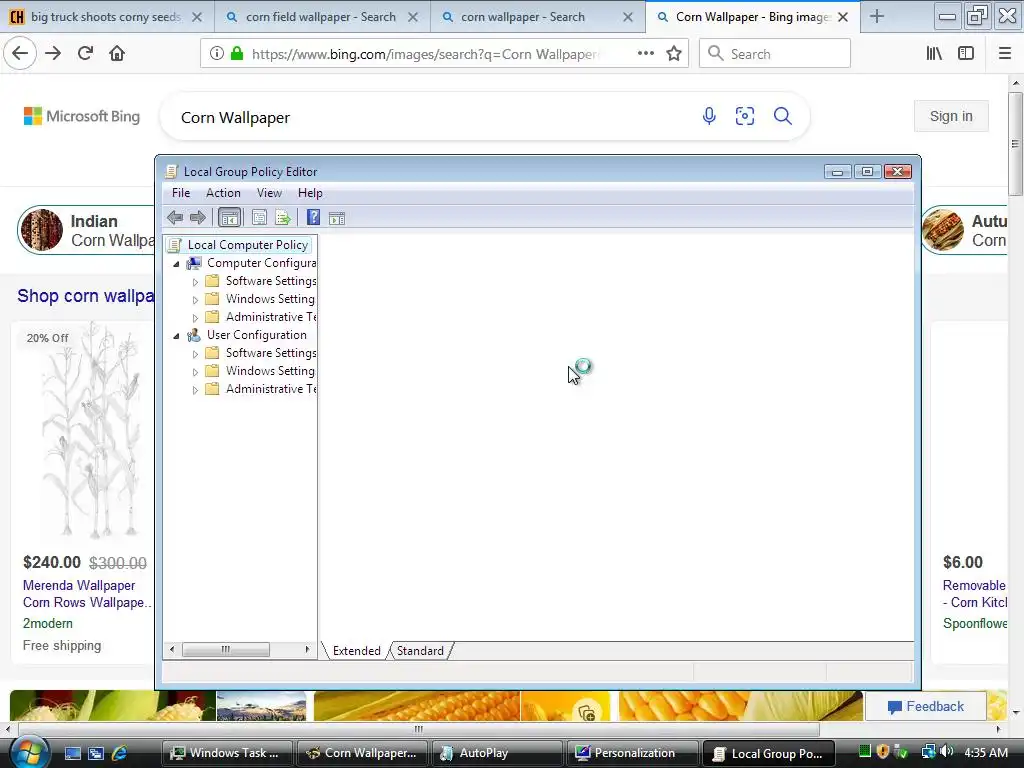The image size is (1024, 768).
Task: Bookmark this page with the star icon
Action: click(x=674, y=54)
